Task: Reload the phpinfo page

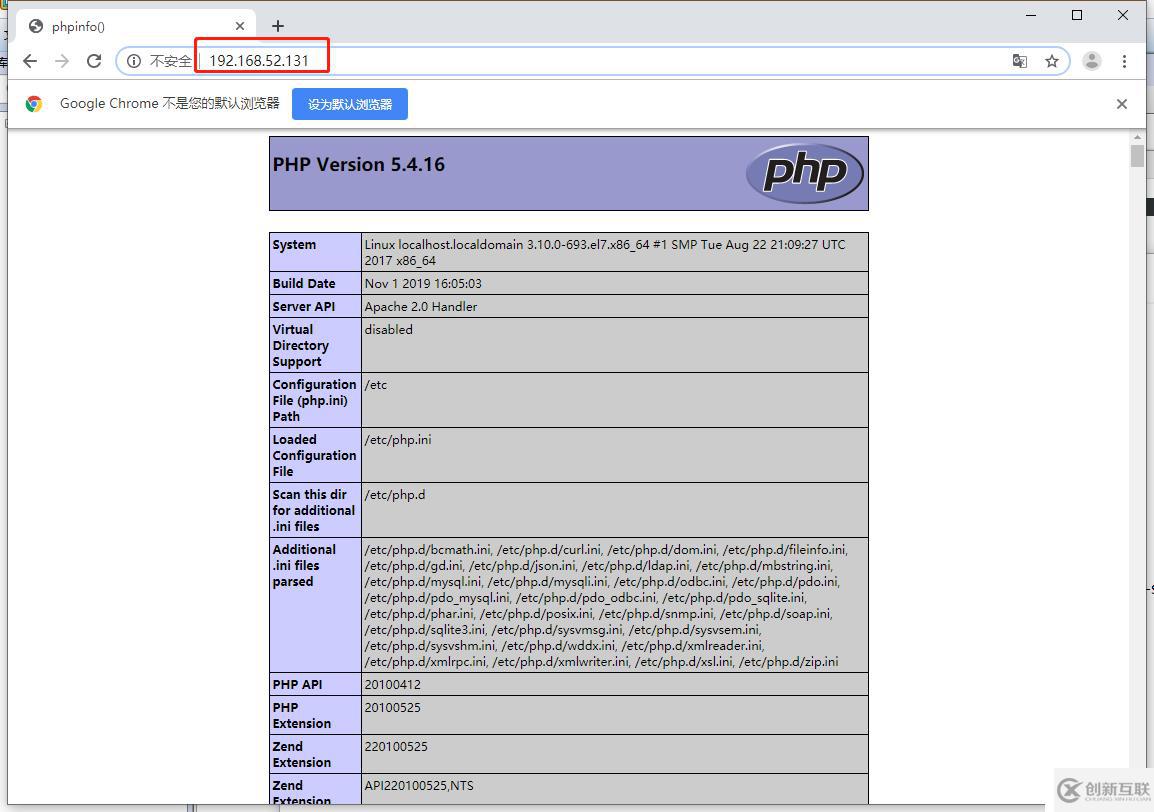Action: click(x=94, y=61)
